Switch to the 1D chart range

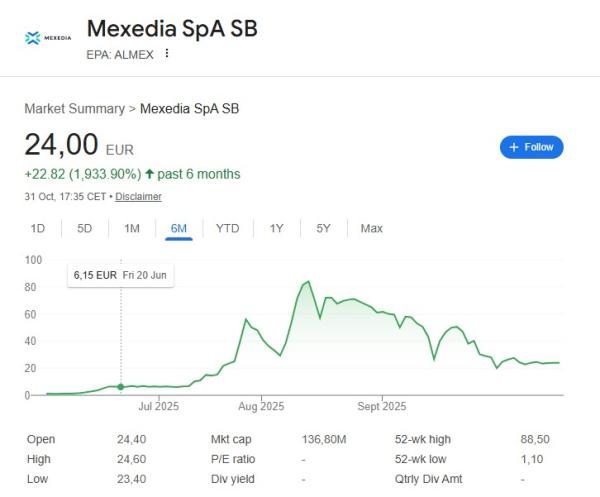tap(38, 228)
